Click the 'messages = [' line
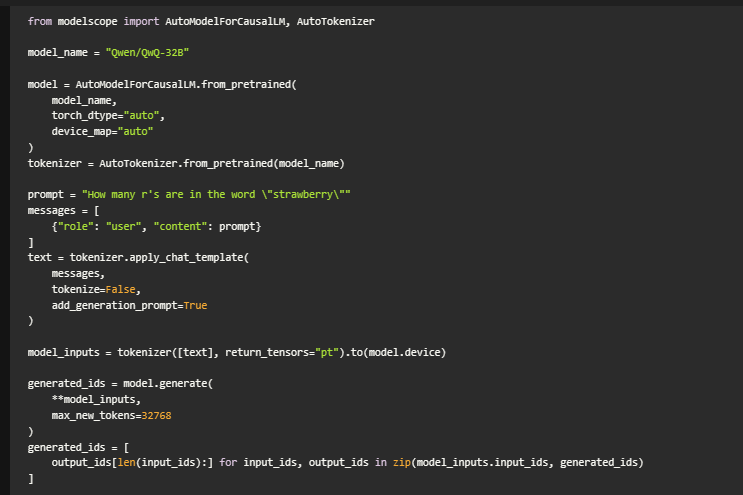Viewport: 743px width, 495px height. tap(63, 211)
